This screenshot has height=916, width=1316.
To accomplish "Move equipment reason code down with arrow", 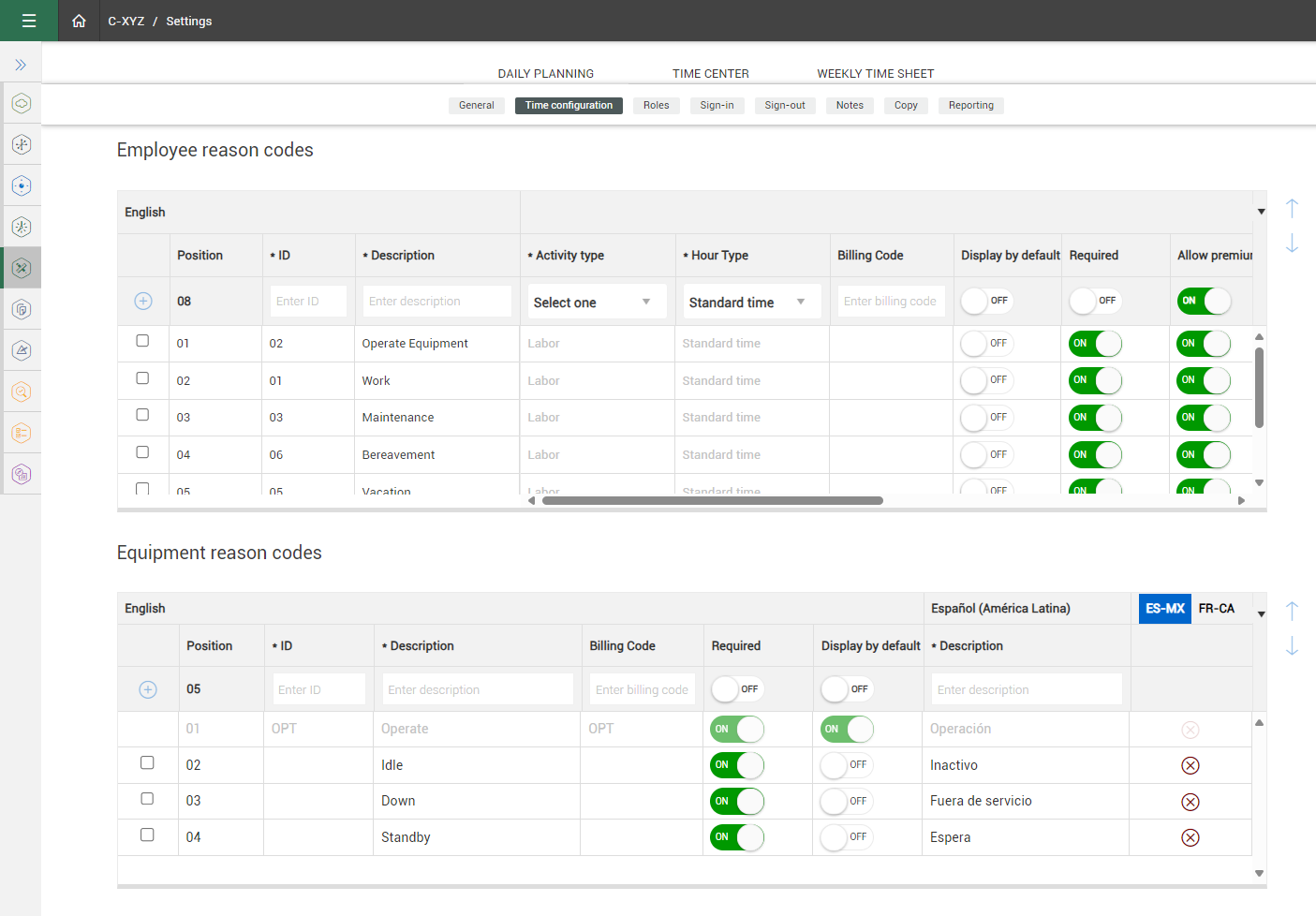I will click(1292, 645).
